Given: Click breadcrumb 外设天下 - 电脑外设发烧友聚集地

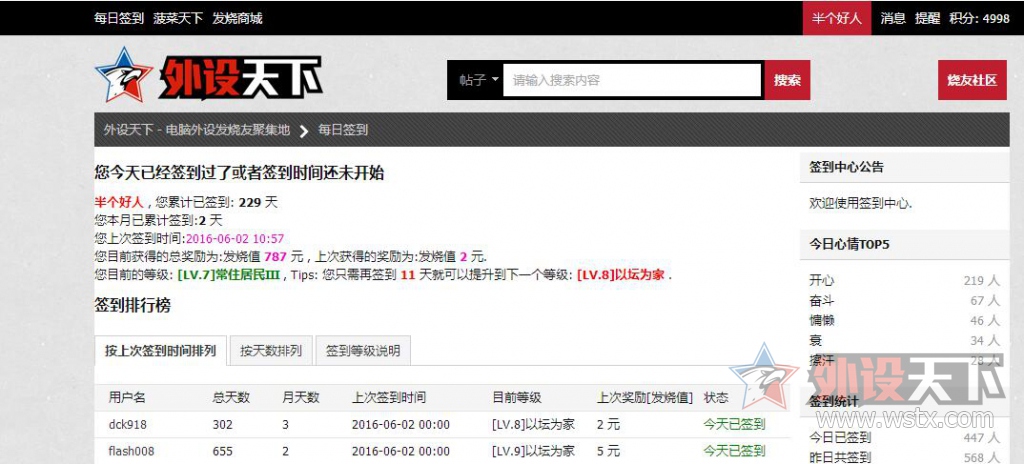Looking at the screenshot, I should (x=197, y=129).
